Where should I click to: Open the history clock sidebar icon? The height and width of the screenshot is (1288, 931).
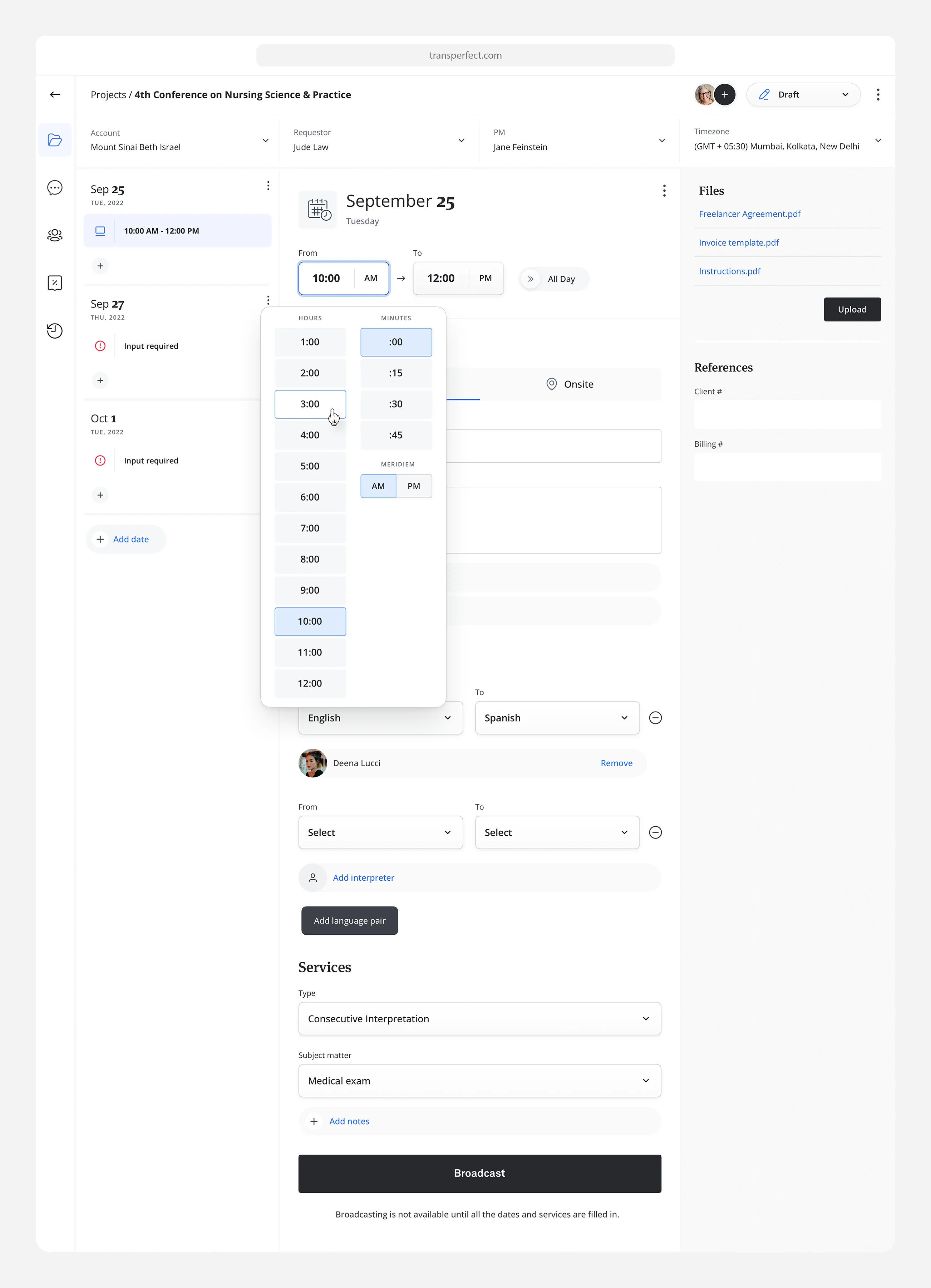(x=55, y=330)
